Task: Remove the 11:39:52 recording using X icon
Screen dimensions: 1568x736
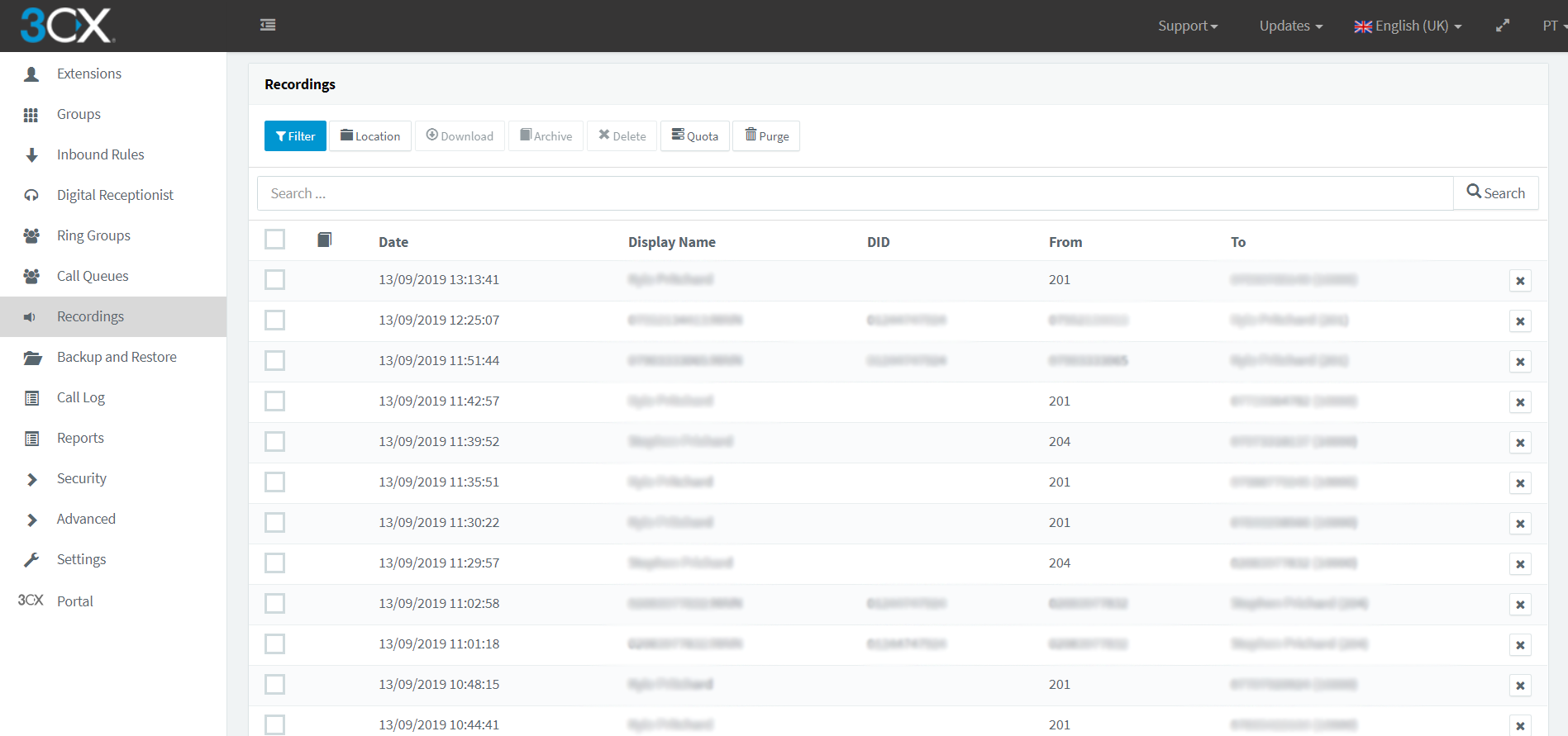Action: pyautogui.click(x=1519, y=443)
